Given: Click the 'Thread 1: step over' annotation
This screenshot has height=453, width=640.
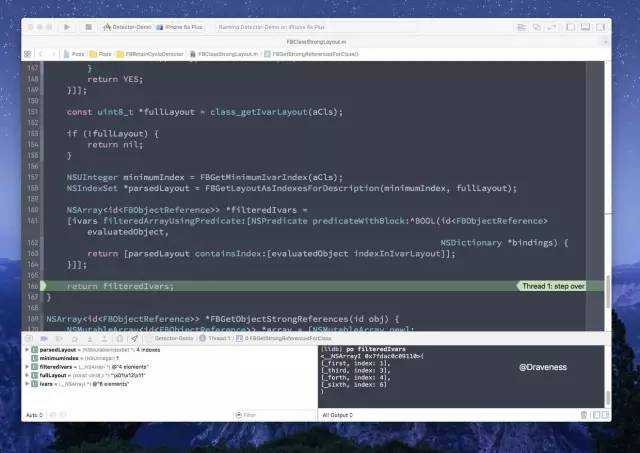Looking at the screenshot, I should (551, 286).
